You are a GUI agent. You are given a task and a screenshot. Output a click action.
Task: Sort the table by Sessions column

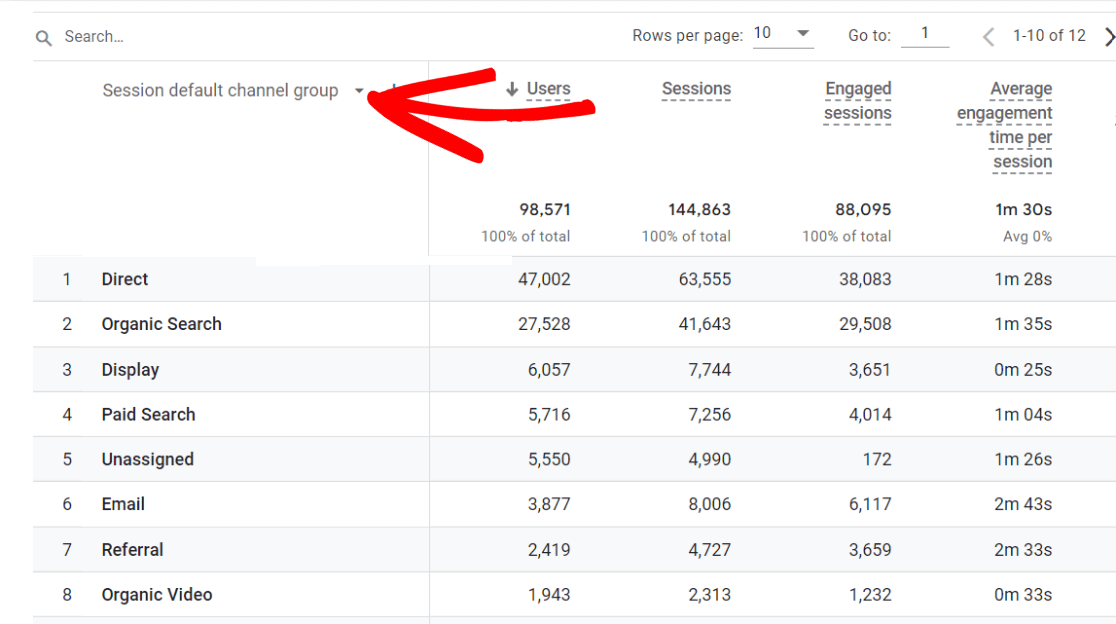pos(696,88)
